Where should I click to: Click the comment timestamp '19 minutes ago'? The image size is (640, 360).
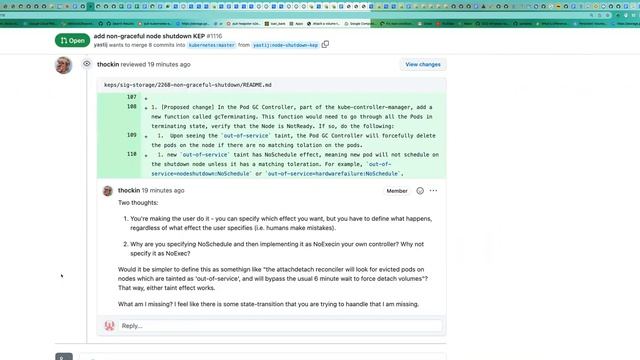(163, 191)
